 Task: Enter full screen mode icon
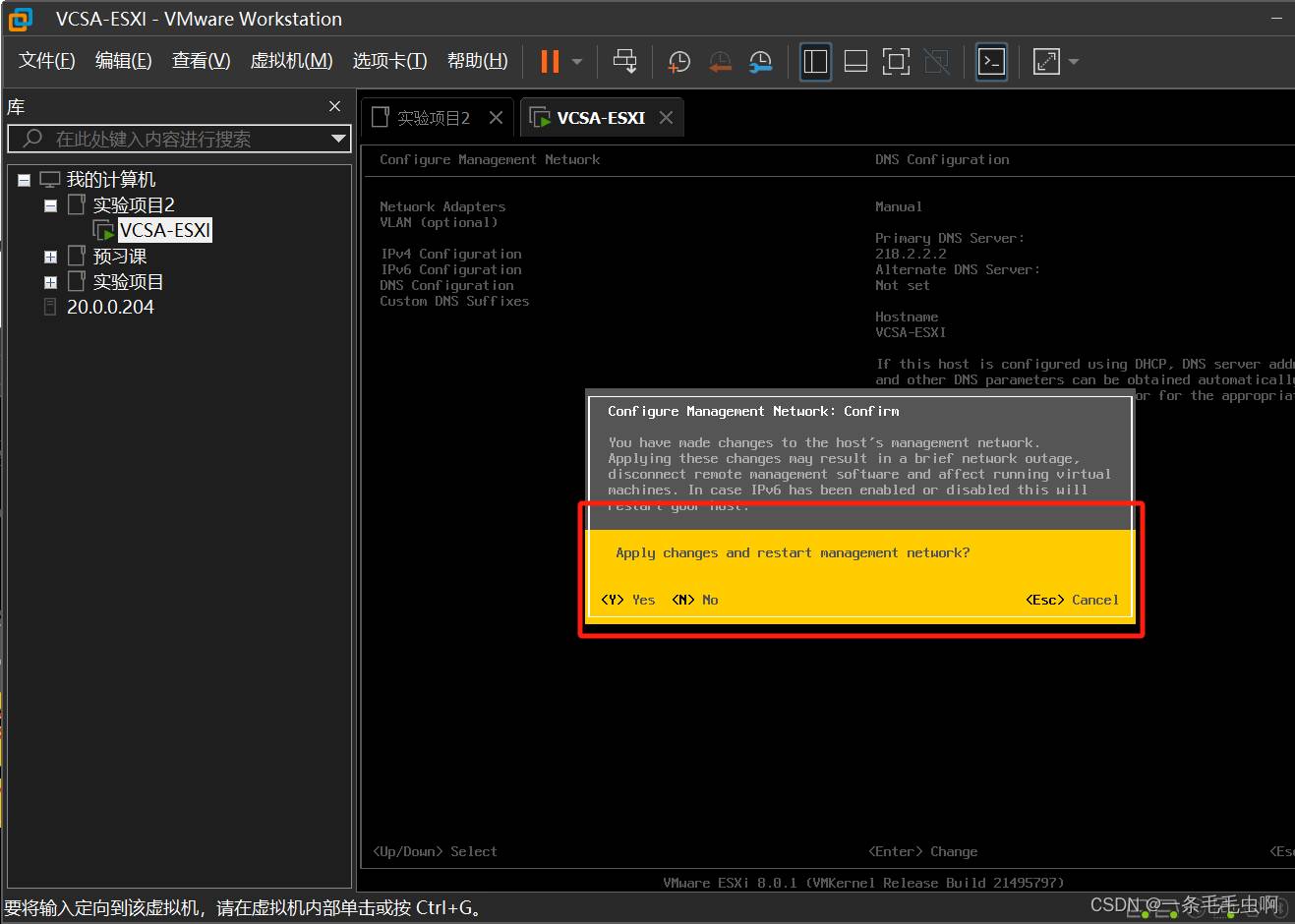point(896,62)
